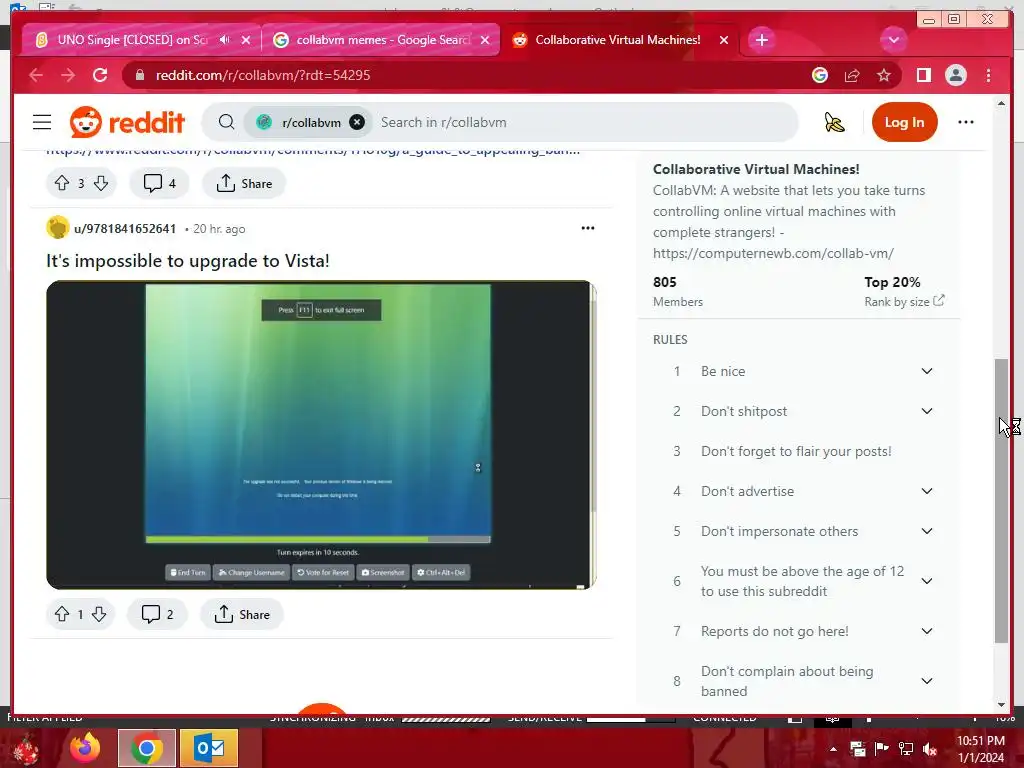Open Firefox from the taskbar
The width and height of the screenshot is (1024, 768).
(85, 748)
